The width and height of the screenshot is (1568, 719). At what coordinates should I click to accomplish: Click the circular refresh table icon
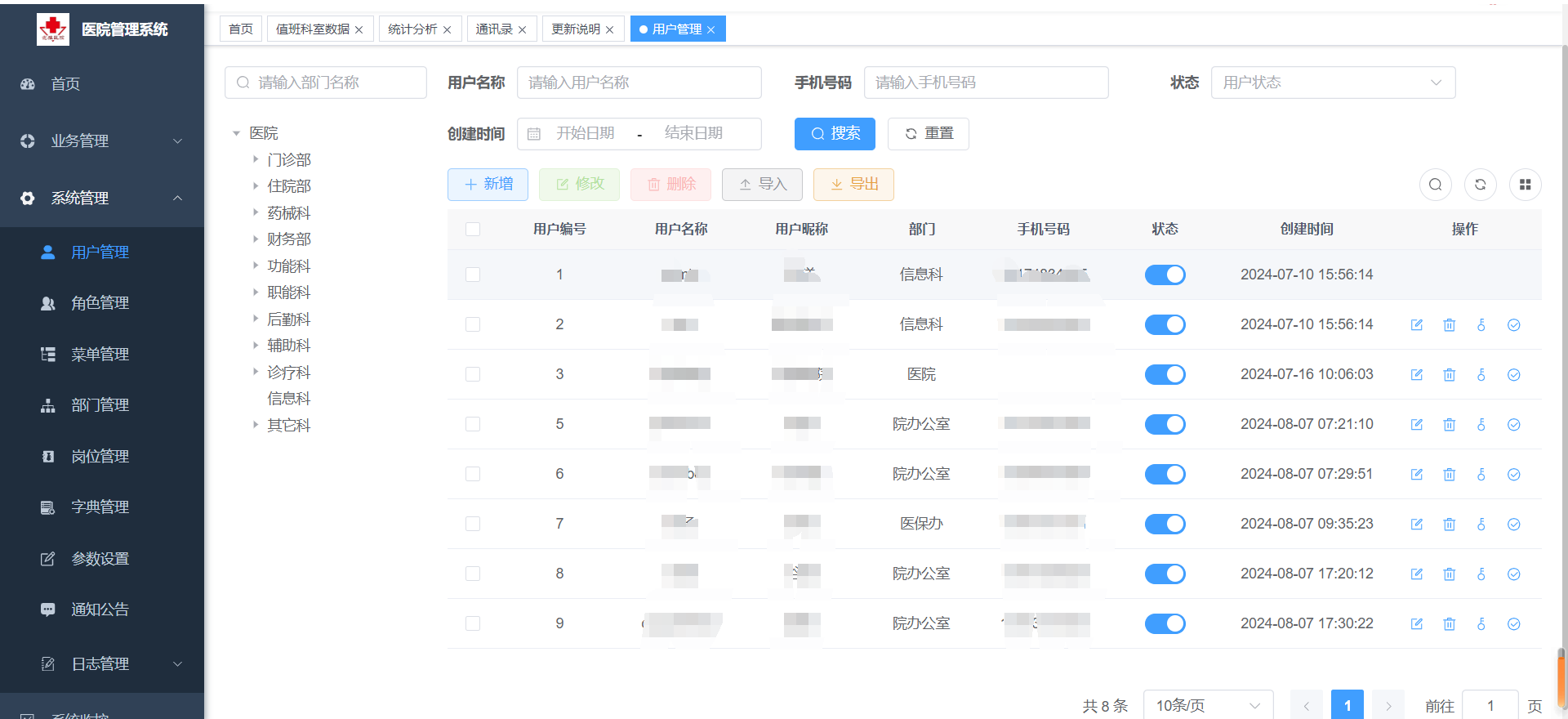point(1480,185)
